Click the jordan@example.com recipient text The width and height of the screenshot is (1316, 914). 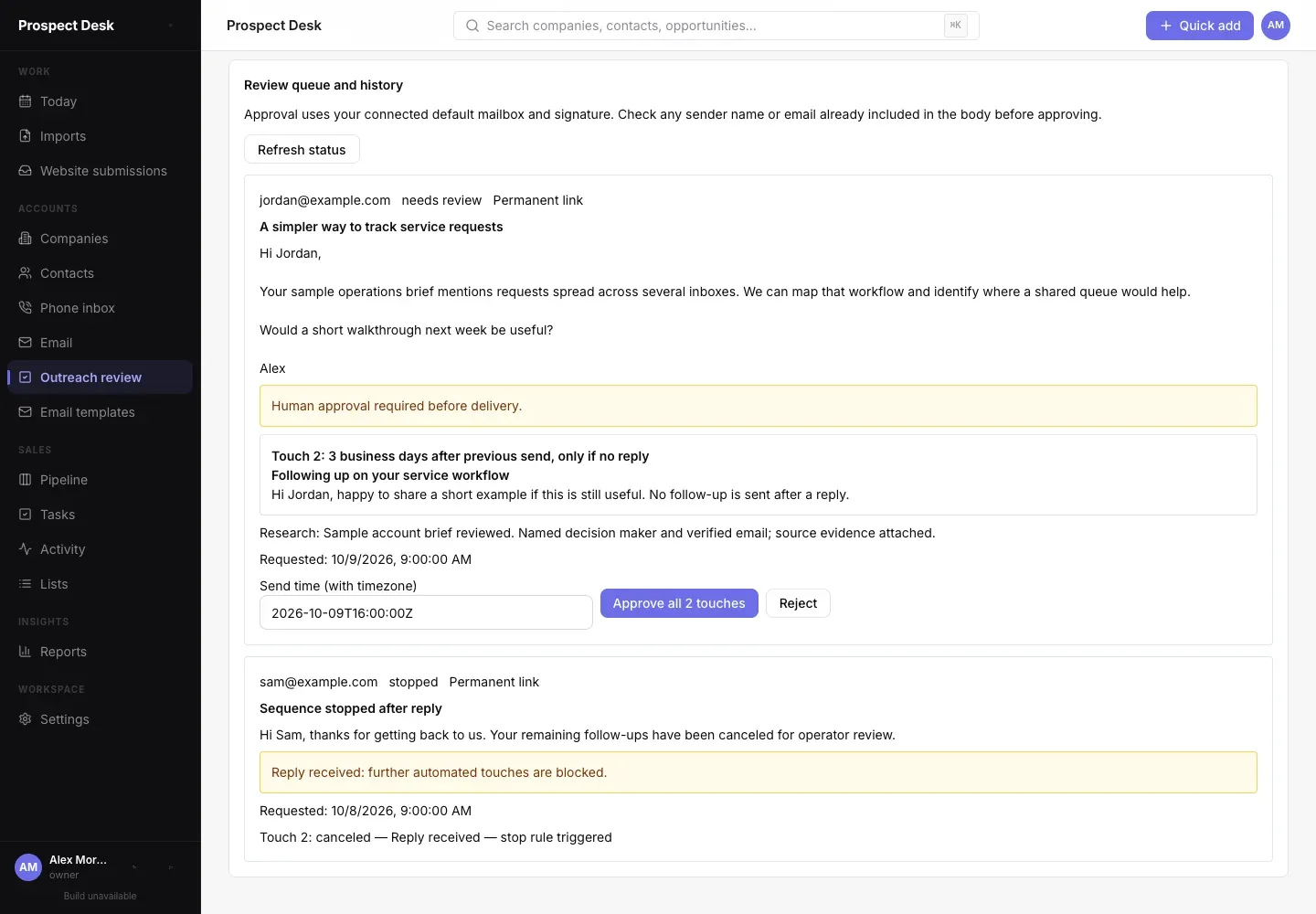pos(324,200)
